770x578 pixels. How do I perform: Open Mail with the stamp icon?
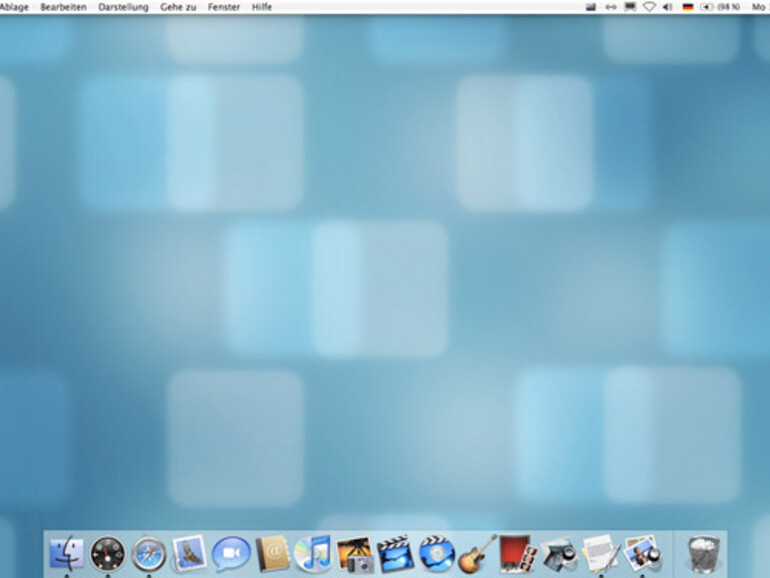189,553
